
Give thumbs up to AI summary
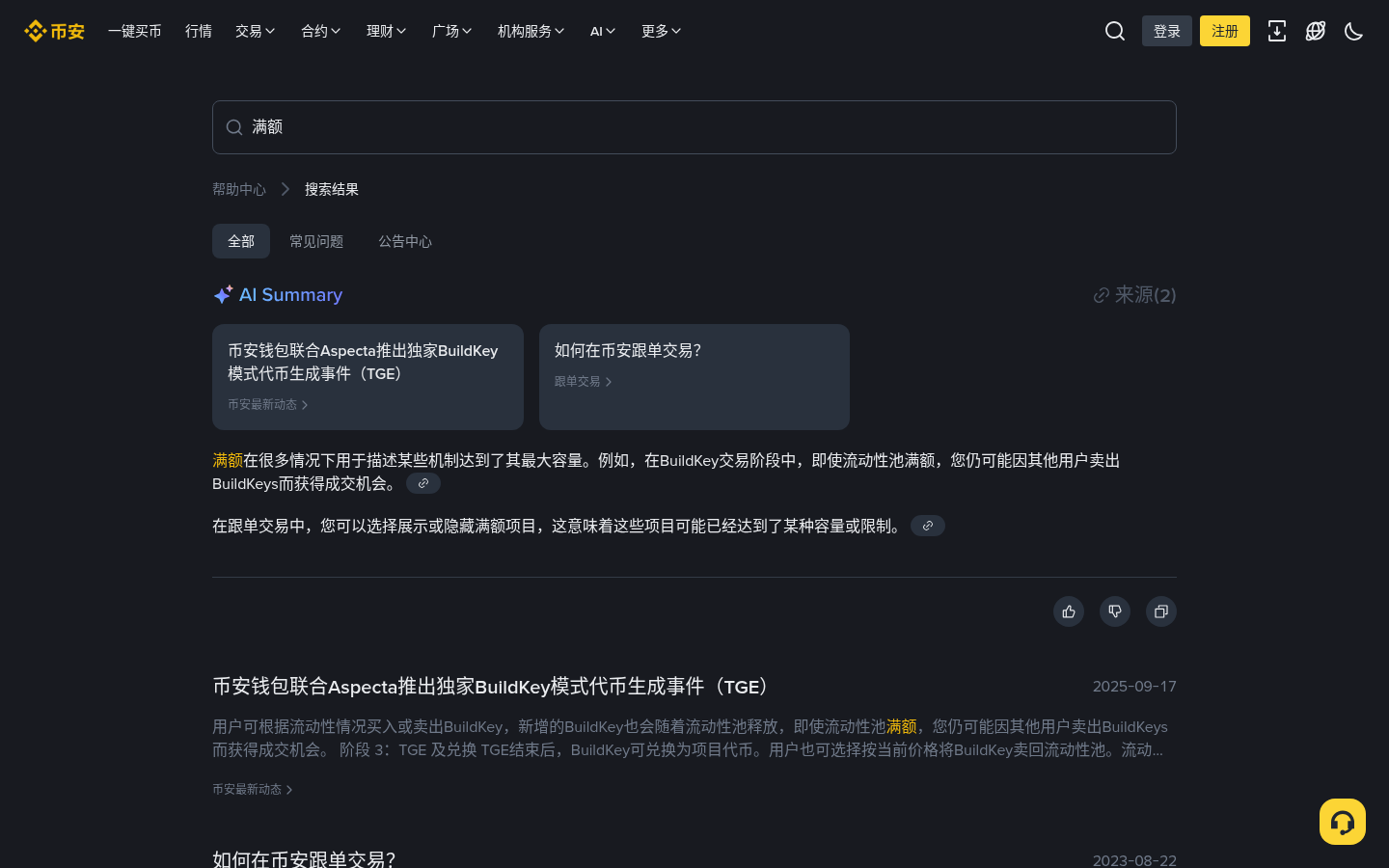tap(1069, 611)
